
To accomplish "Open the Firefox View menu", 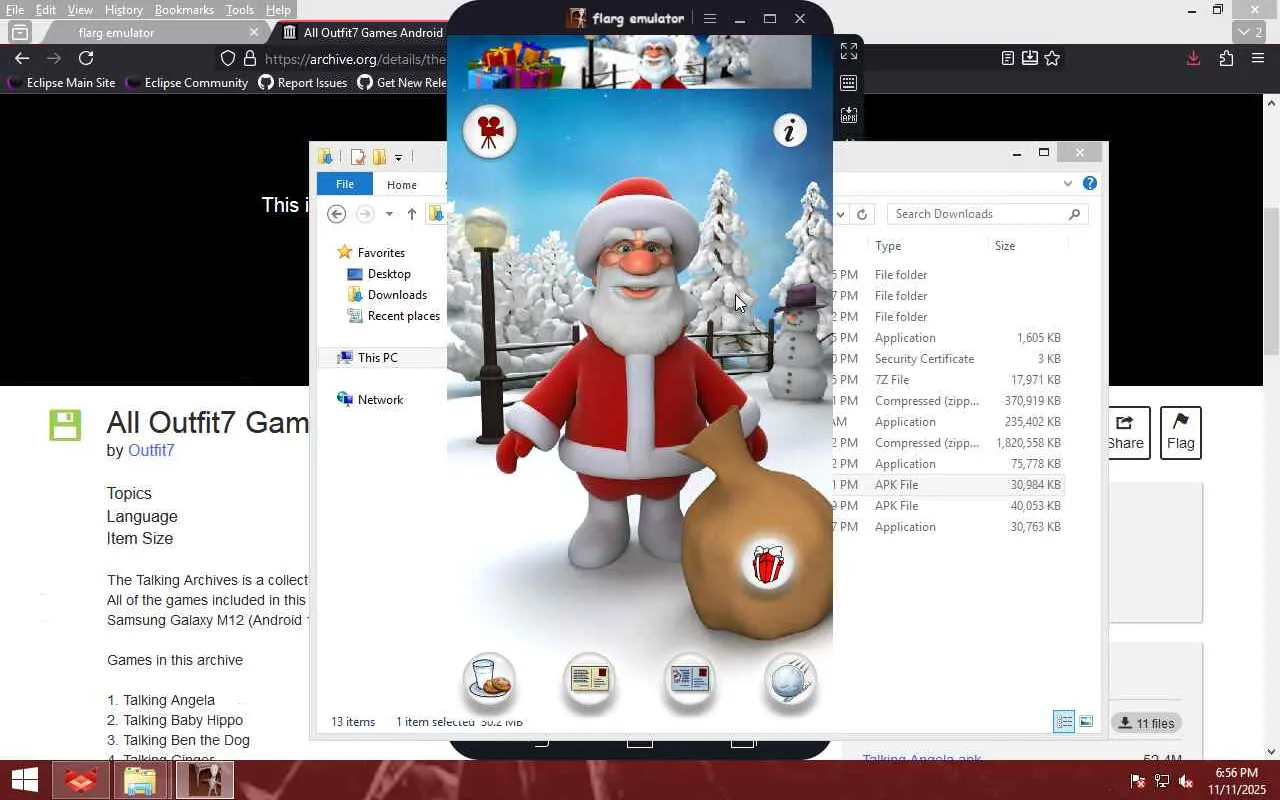I will [80, 10].
